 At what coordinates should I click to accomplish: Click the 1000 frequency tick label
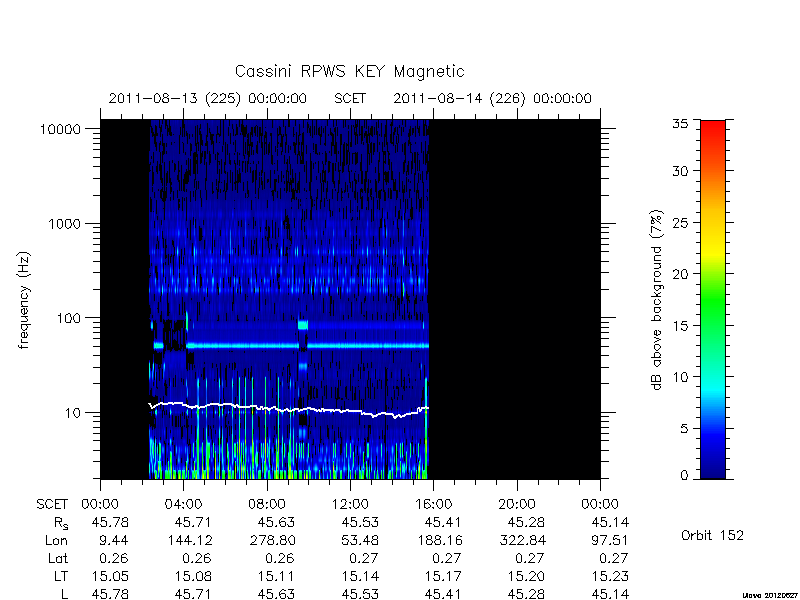pyautogui.click(x=64, y=224)
